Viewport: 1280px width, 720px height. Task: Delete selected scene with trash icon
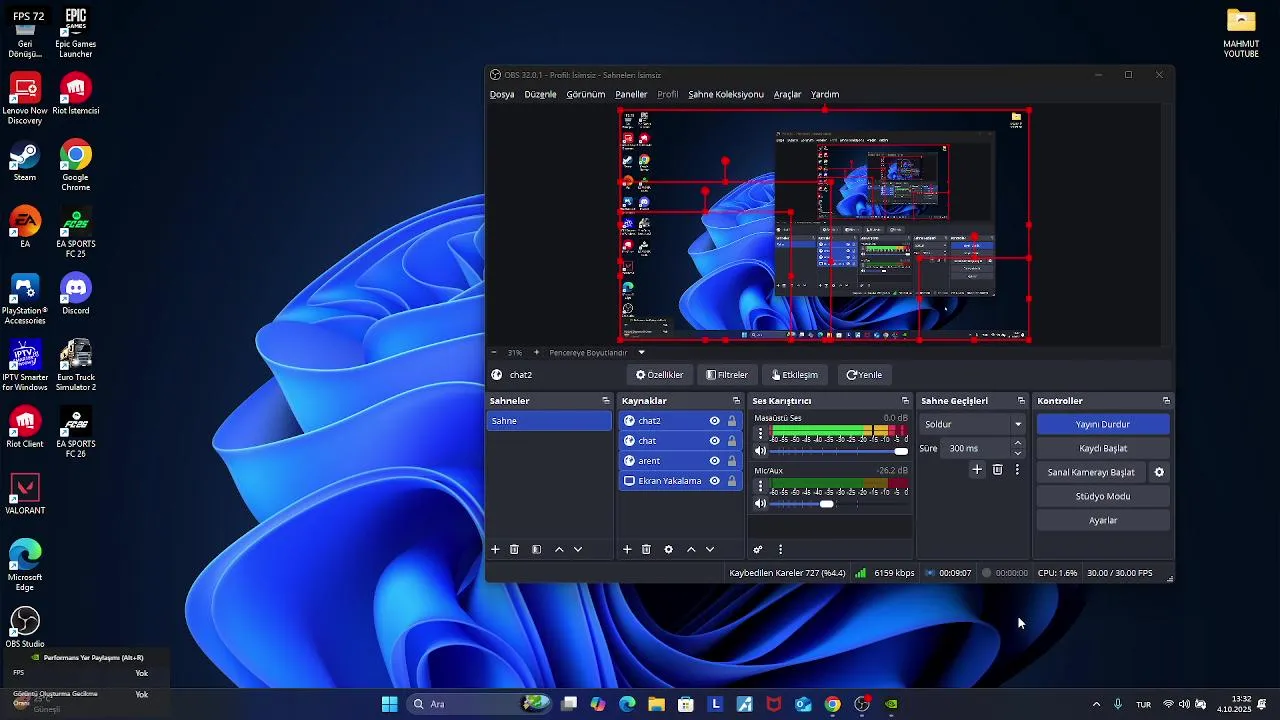tap(514, 549)
